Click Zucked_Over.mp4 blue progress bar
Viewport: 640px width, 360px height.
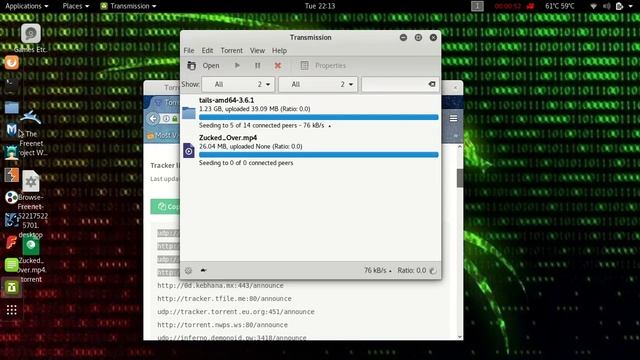click(x=318, y=155)
